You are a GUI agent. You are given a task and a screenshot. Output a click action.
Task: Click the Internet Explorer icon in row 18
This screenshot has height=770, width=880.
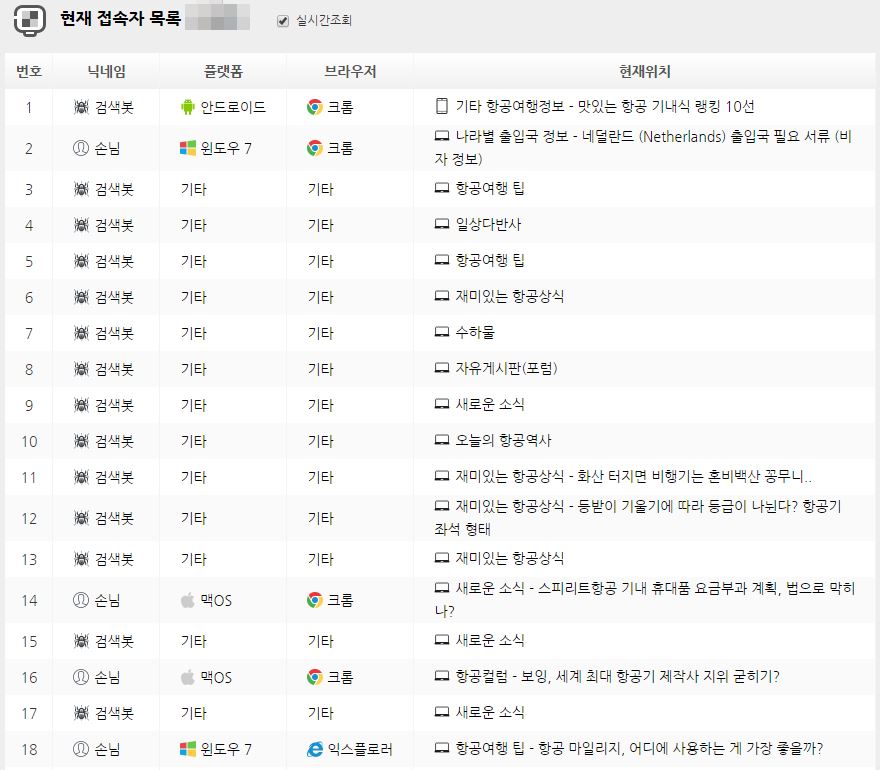[315, 749]
